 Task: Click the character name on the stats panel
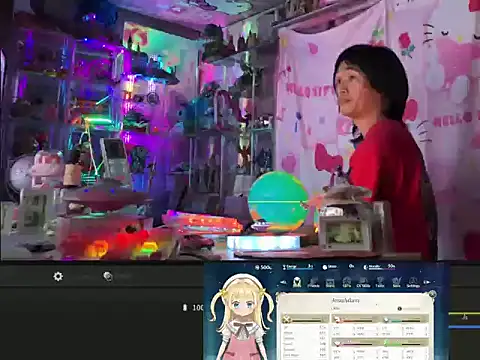coord(346,300)
